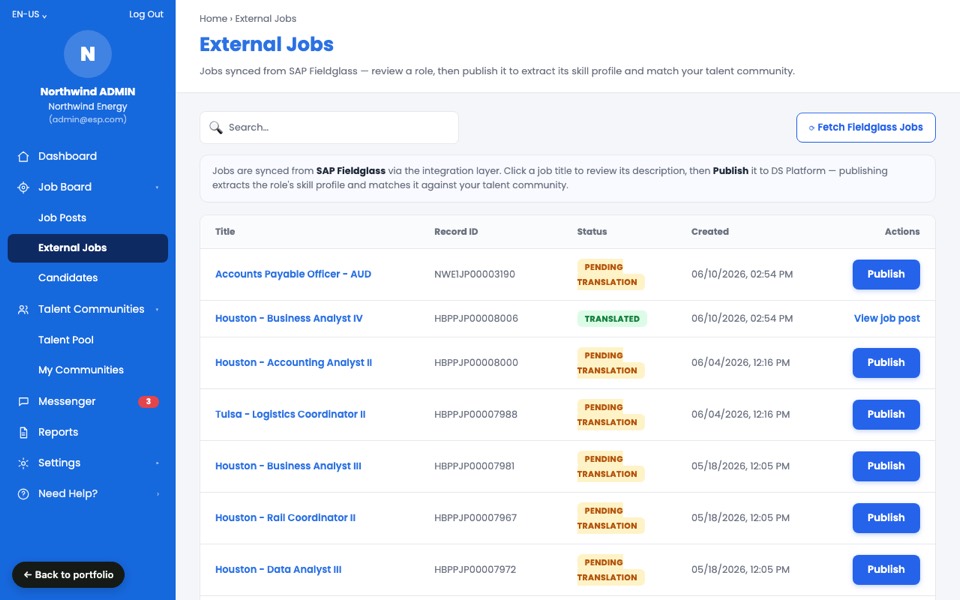Click record ID HBPPJP00007981
The width and height of the screenshot is (960, 600).
[474, 466]
